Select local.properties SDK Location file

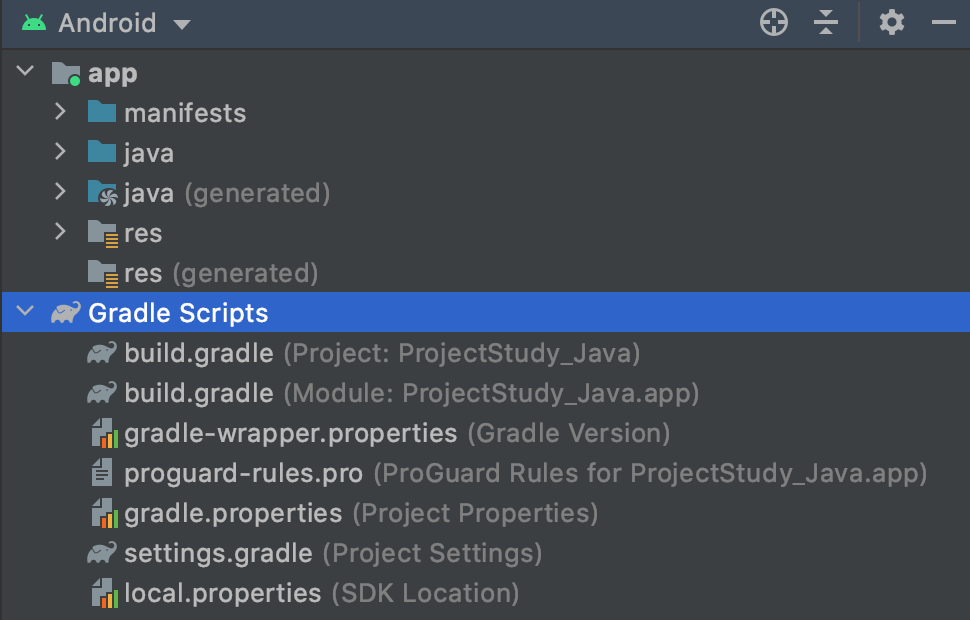coord(222,593)
